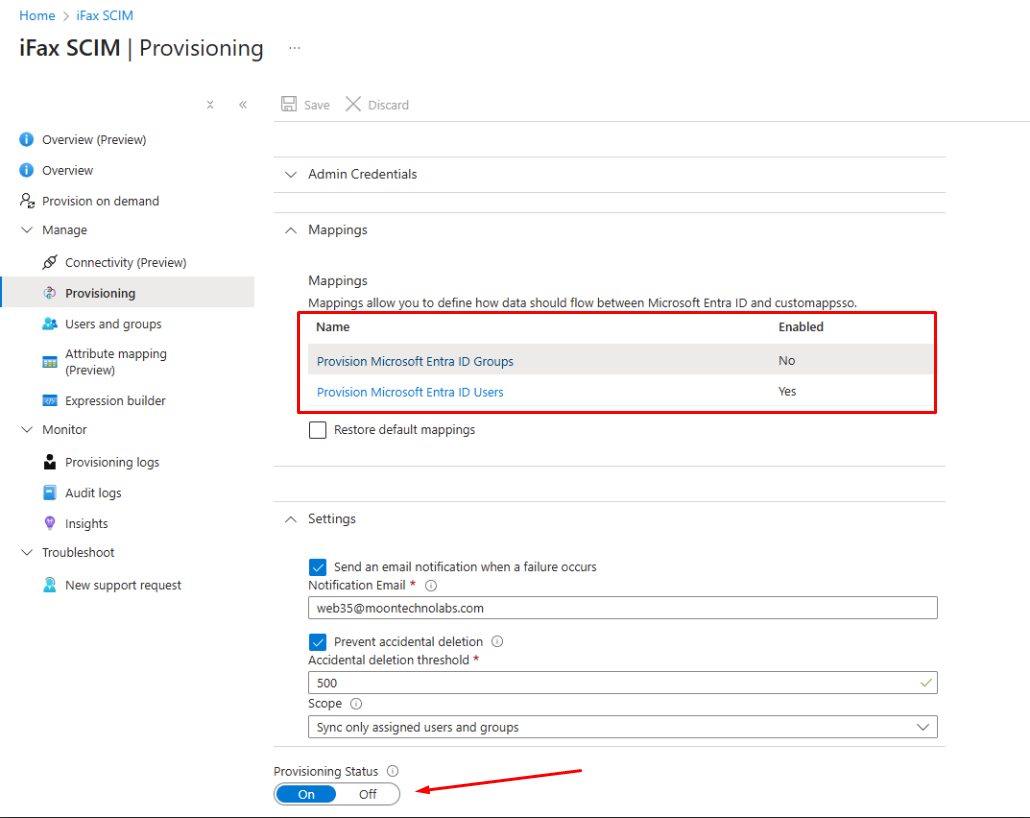Uncheck Send an email notification checkbox

[x=318, y=566]
